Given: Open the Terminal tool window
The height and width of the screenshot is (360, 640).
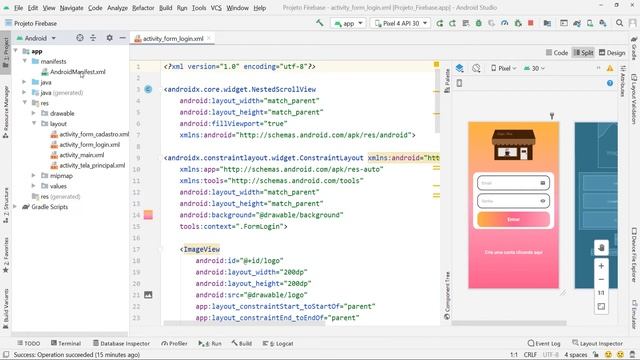Looking at the screenshot, I should [x=66, y=343].
